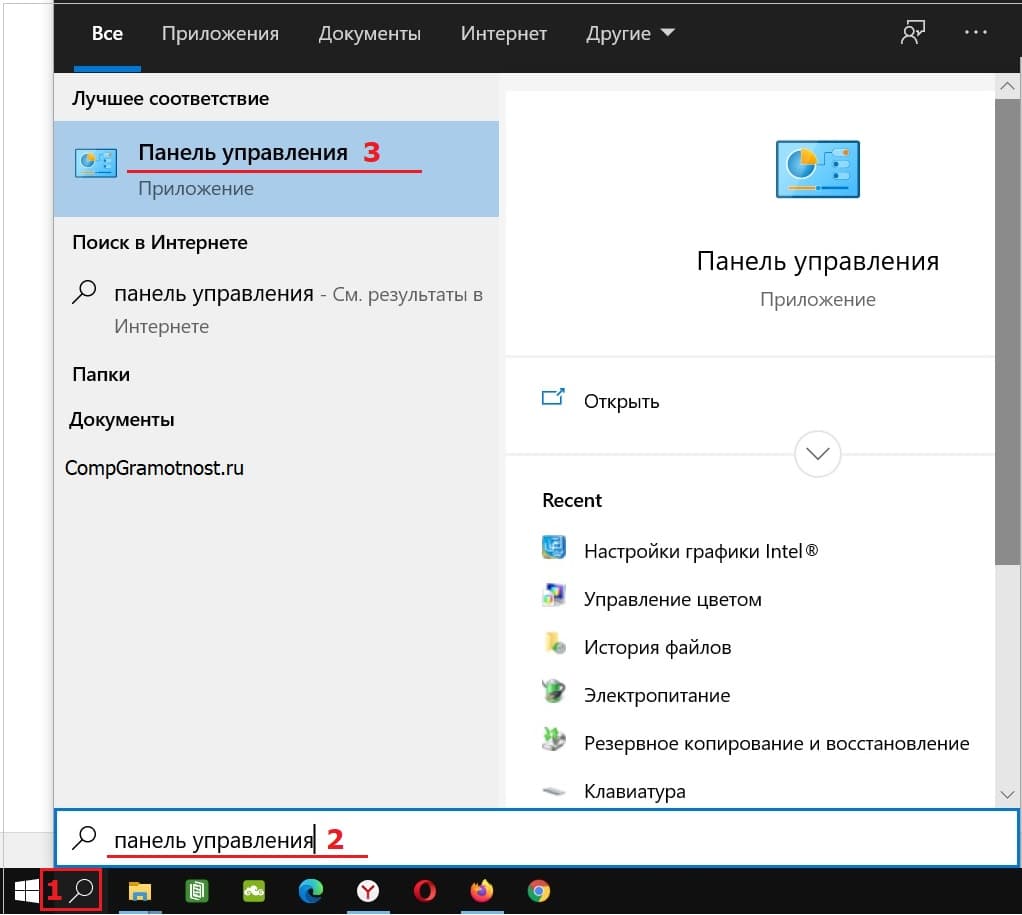
Task: Launch File Explorer from the taskbar
Action: point(140,891)
